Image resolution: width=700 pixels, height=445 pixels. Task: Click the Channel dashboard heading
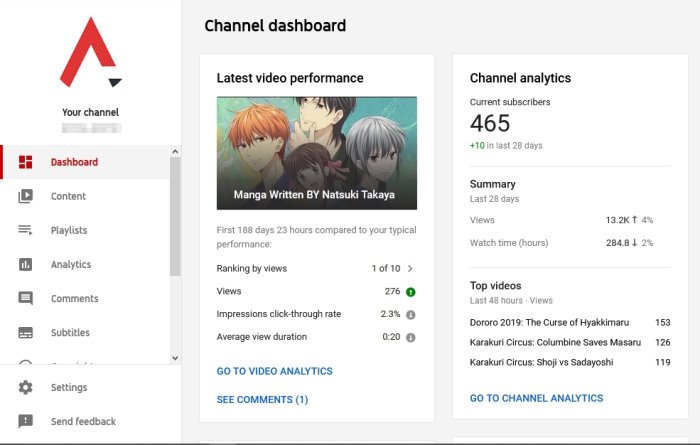click(x=275, y=25)
